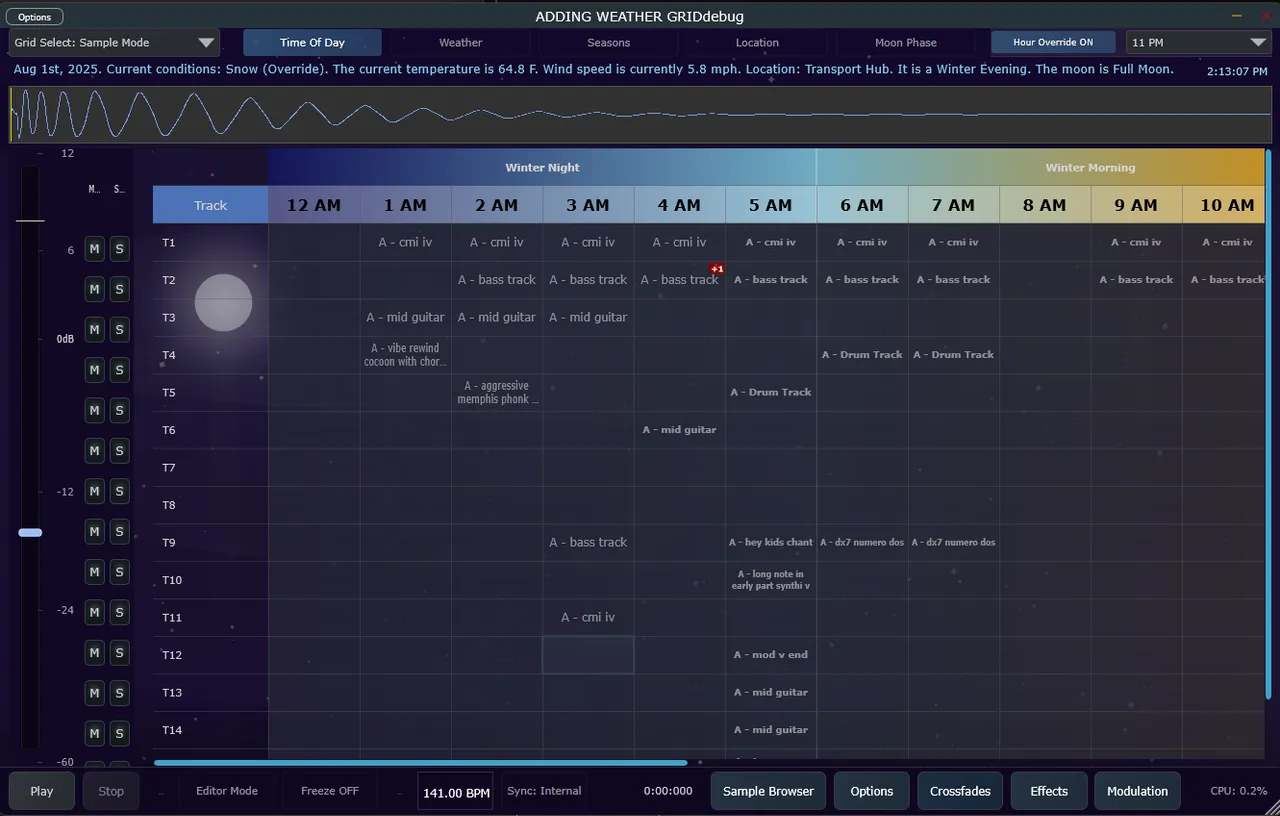
Task: Solo the topmost track using its S button
Action: [119, 249]
